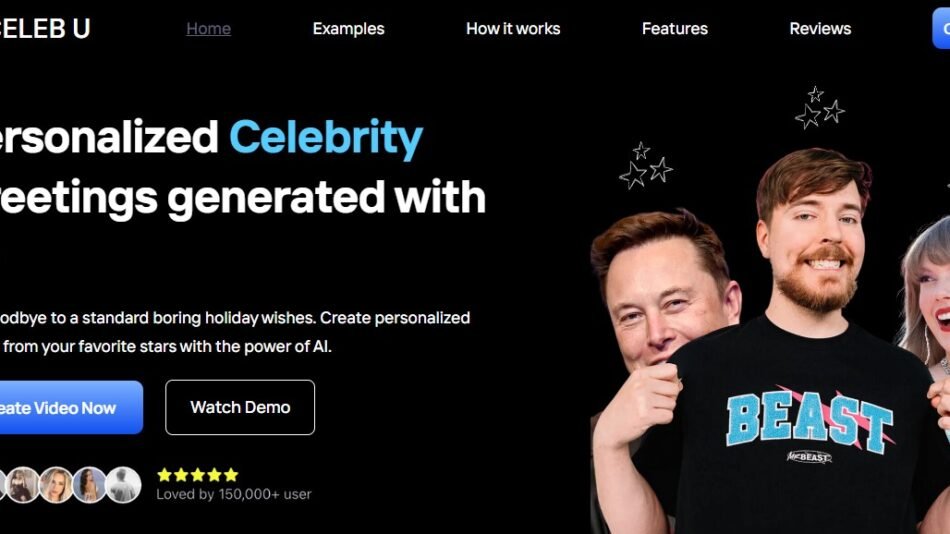Navigate to How it works
950x534 pixels.
pyautogui.click(x=513, y=28)
